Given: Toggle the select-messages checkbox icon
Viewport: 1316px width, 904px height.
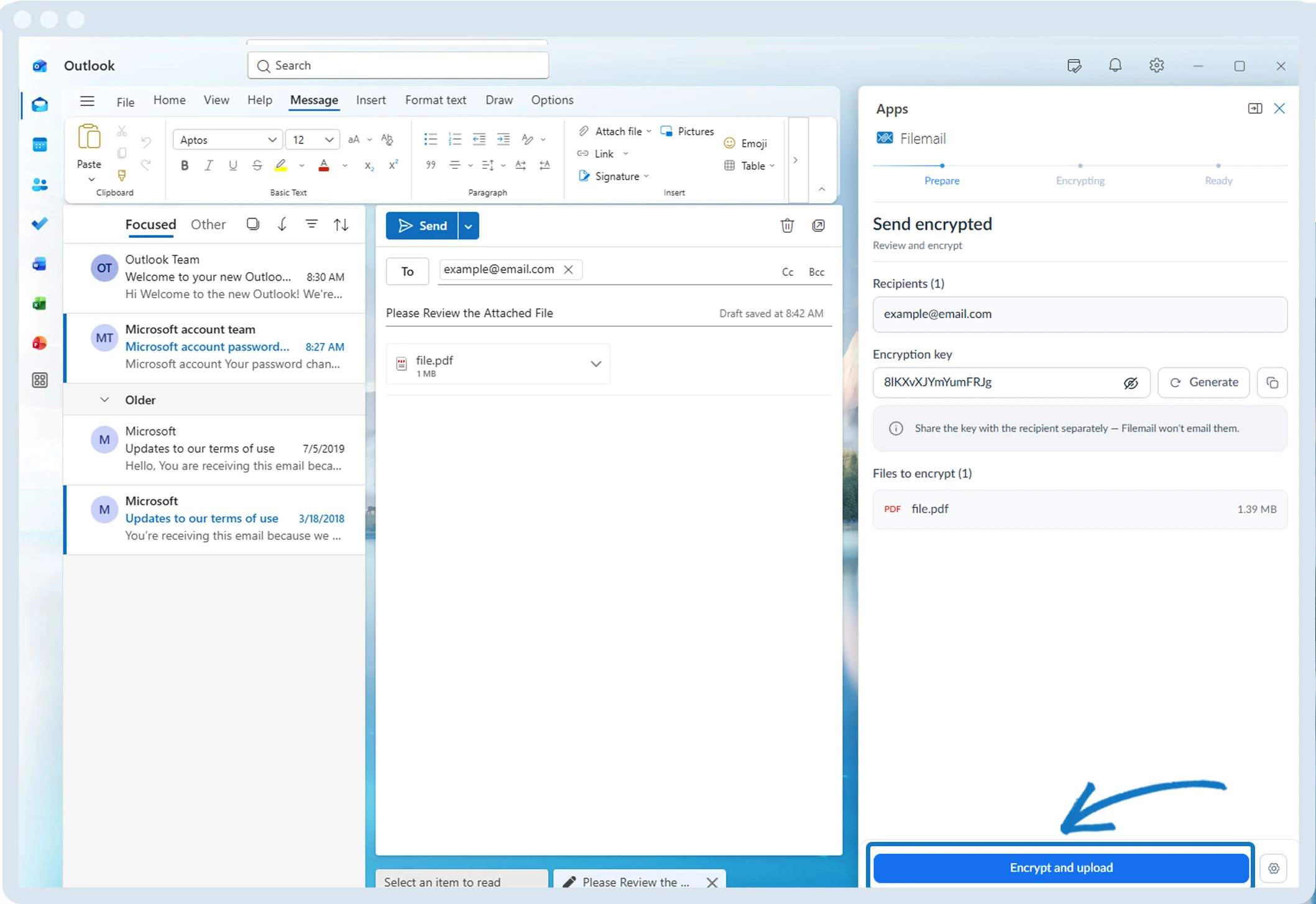Looking at the screenshot, I should pos(253,224).
